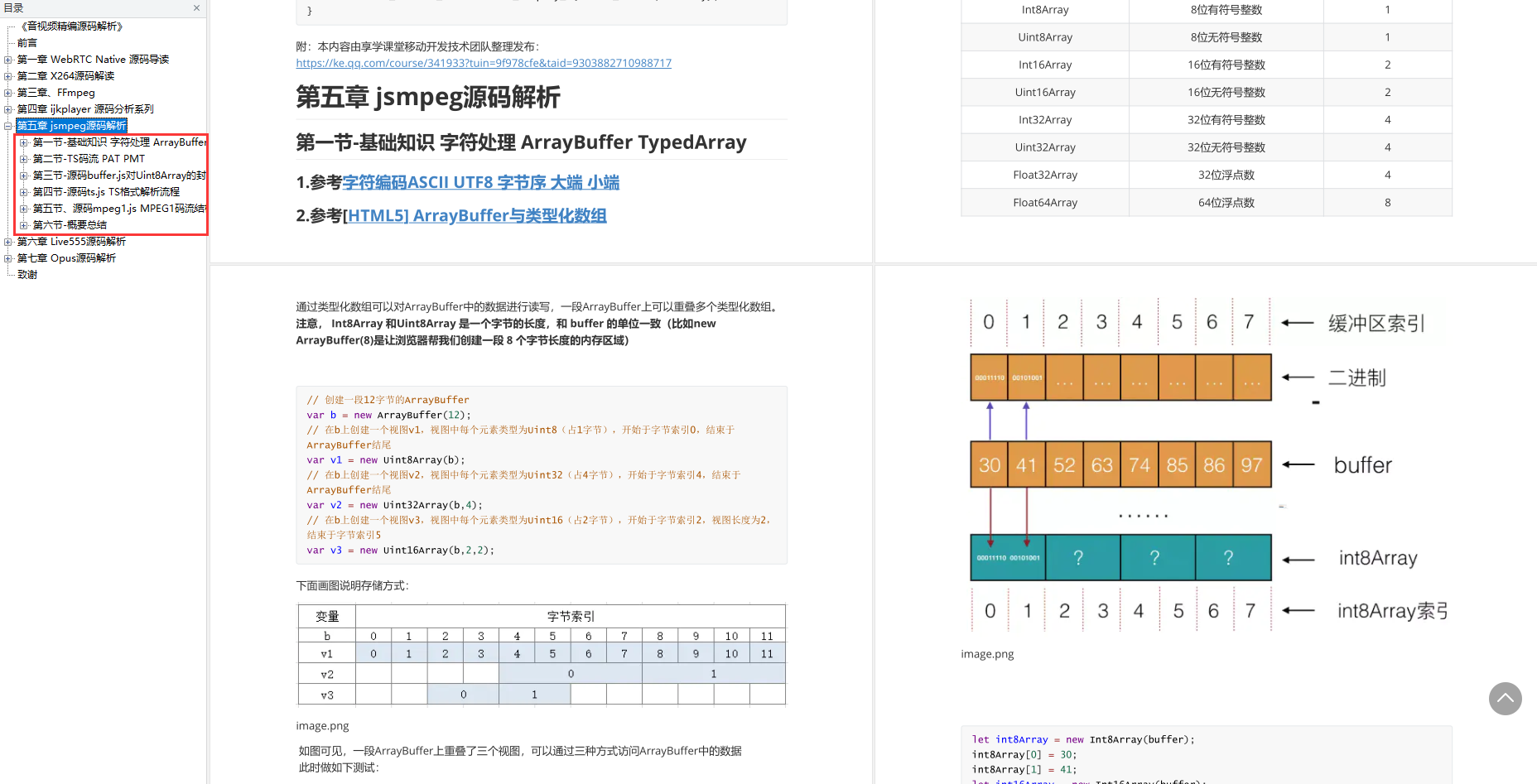Click code line var v3 = new Uint16Array(b,2,2)
The width and height of the screenshot is (1537, 784).
(400, 550)
